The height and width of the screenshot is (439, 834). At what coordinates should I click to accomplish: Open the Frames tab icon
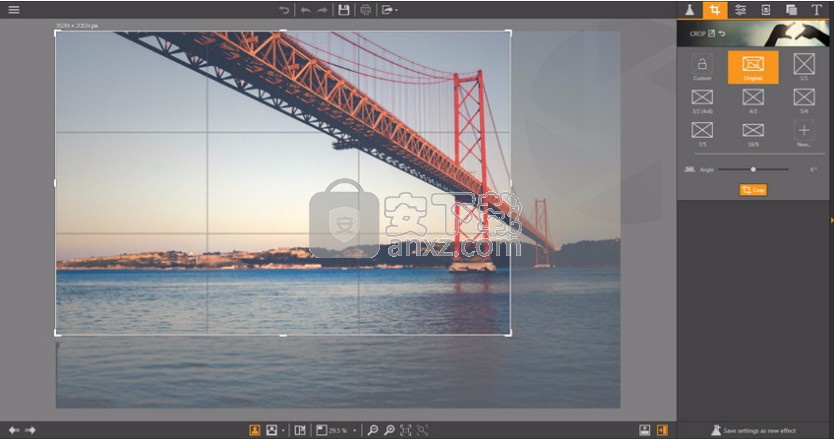click(766, 10)
